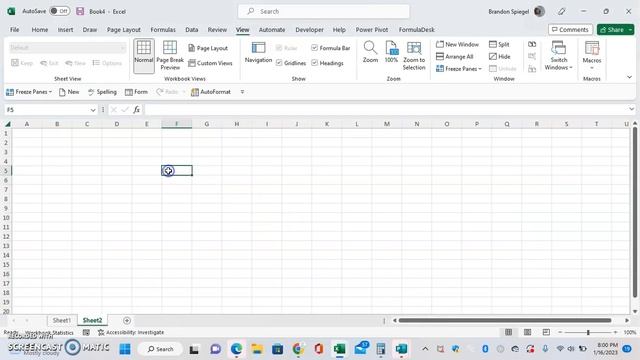Open Windows Start button
This screenshot has width=640, height=360.
tap(125, 349)
